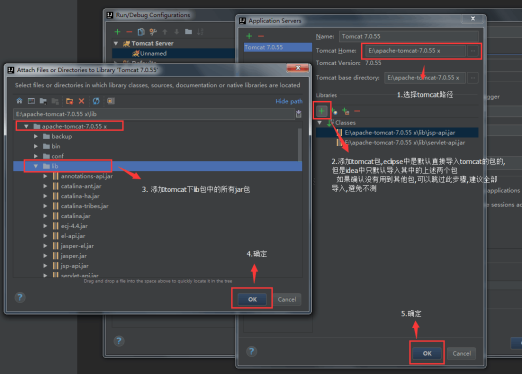Go to home directory in file chooser

19,101
